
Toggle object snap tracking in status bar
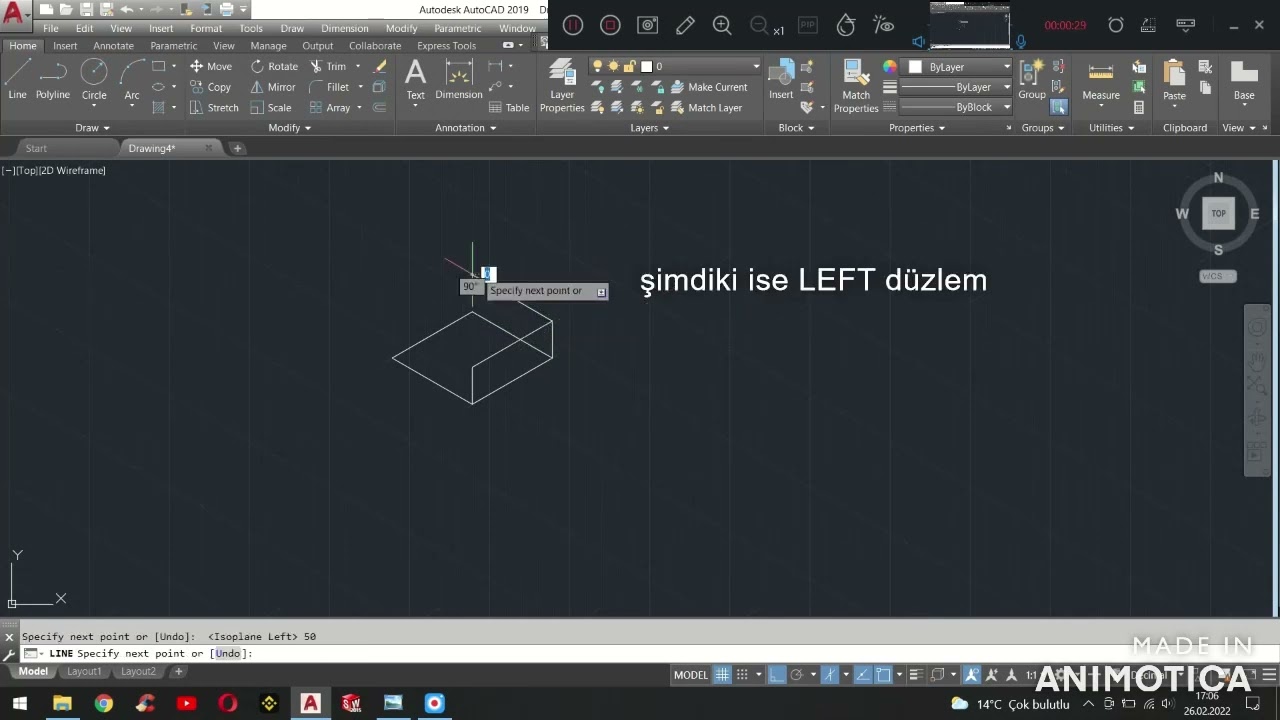point(862,675)
